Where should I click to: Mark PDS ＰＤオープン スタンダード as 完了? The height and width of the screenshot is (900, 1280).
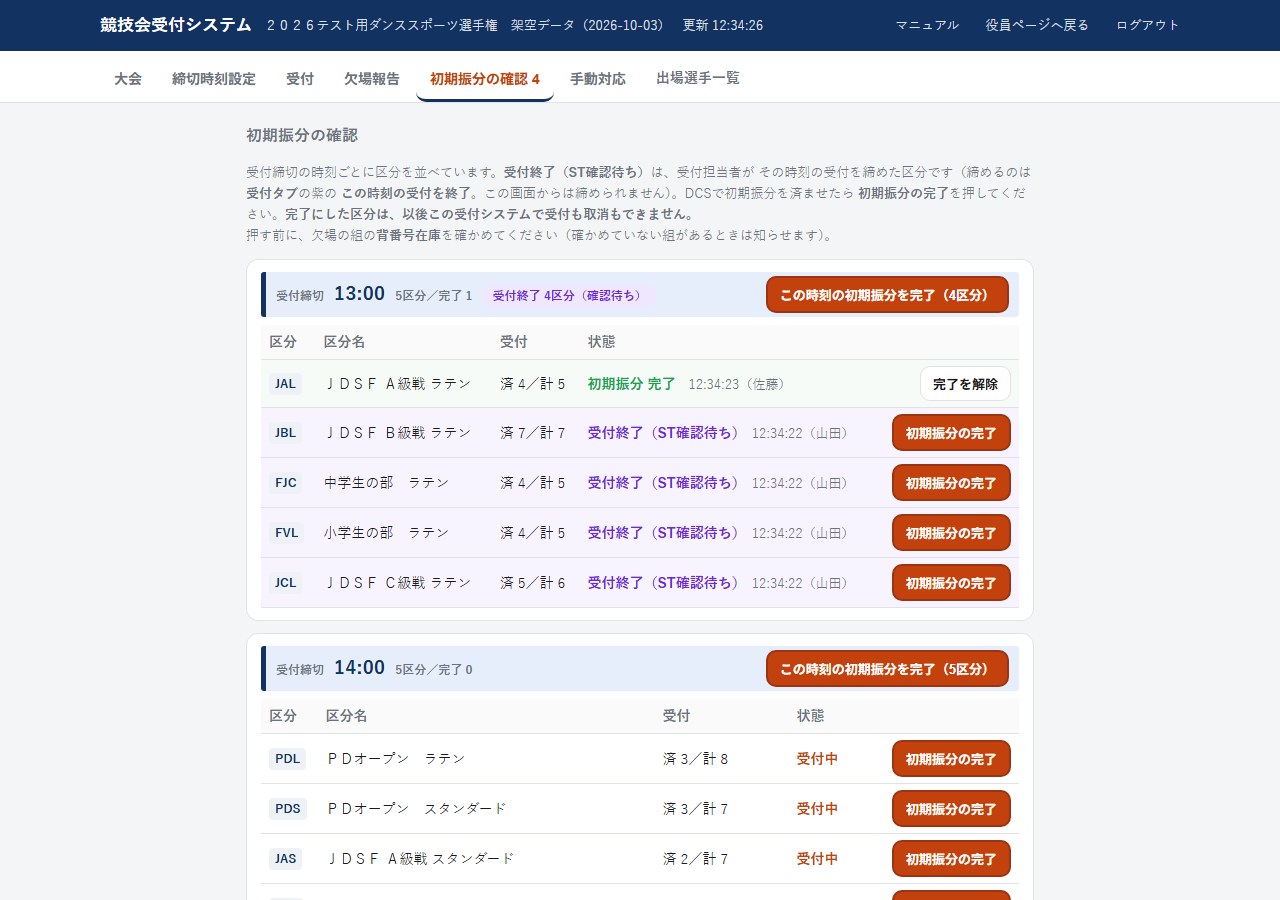[x=951, y=809]
